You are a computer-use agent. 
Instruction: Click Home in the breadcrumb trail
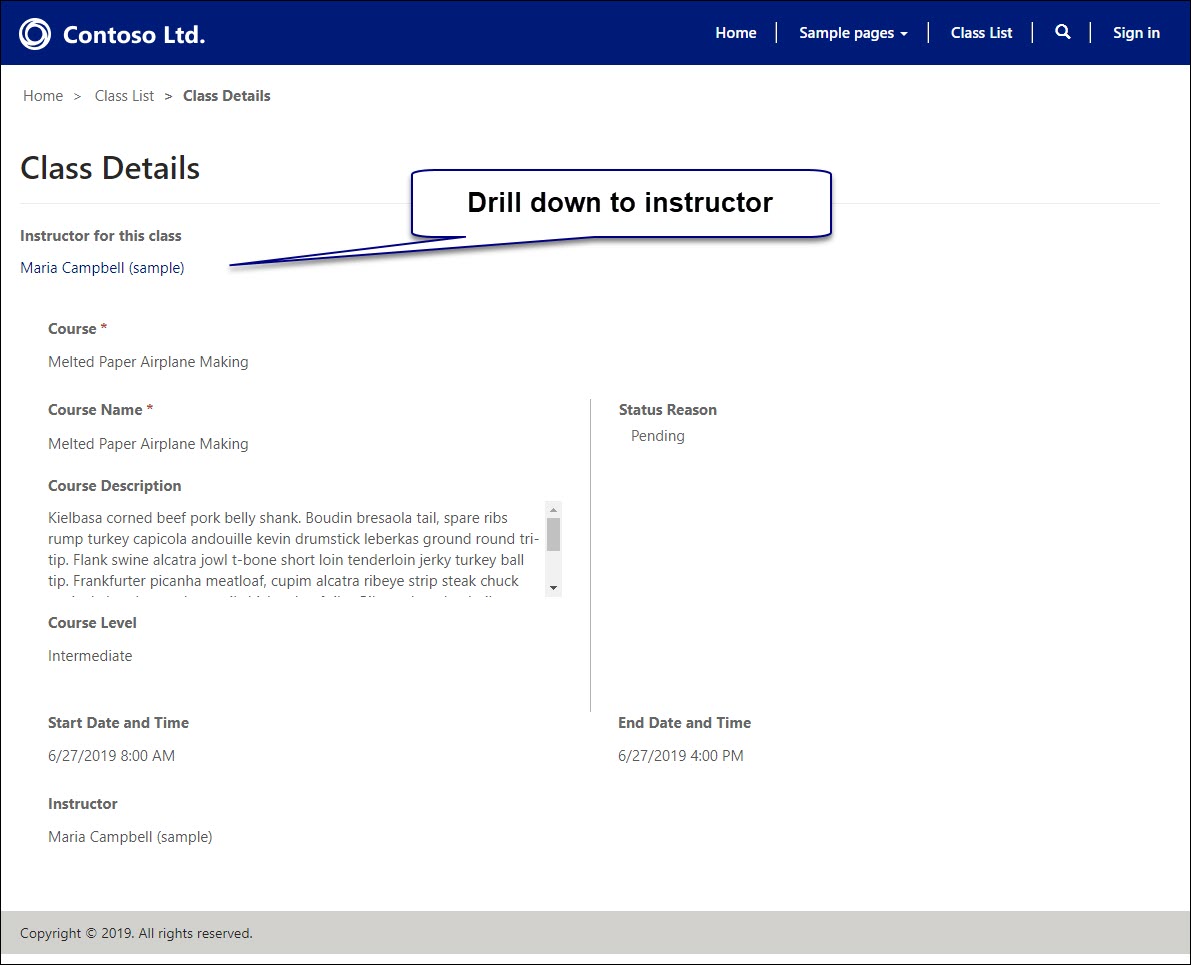pos(43,96)
